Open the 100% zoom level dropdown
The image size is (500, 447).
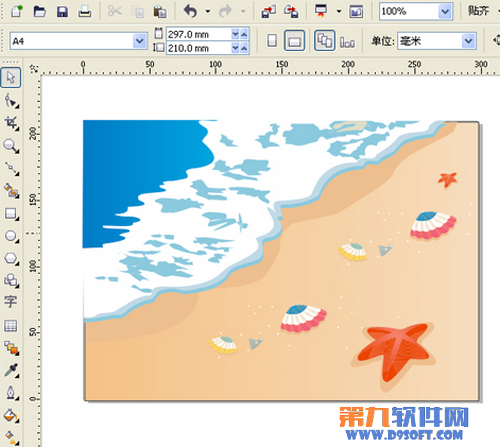445,12
